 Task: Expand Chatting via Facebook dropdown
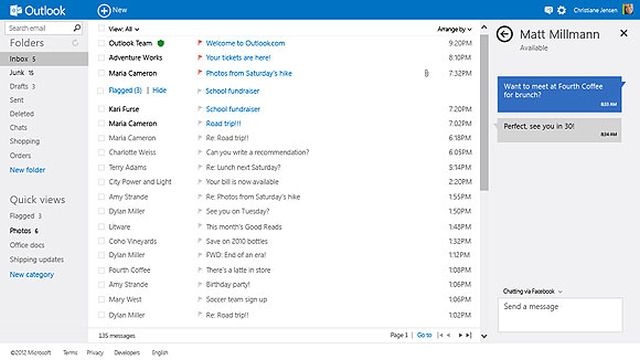pyautogui.click(x=533, y=291)
